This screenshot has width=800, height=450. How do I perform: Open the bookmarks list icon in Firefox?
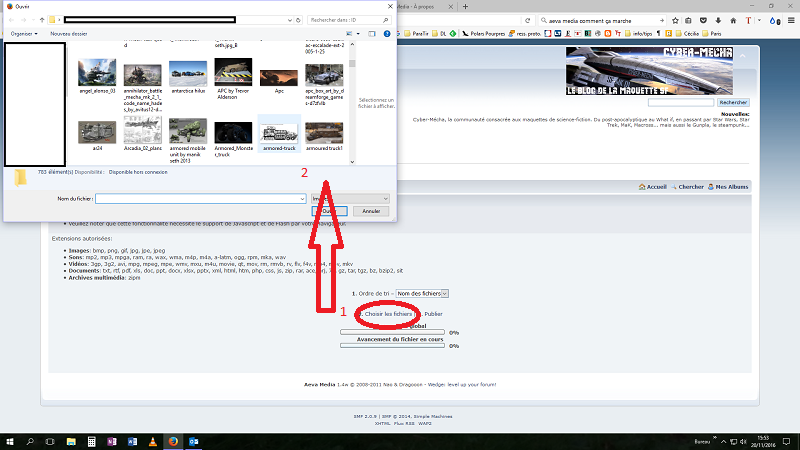pyautogui.click(x=688, y=20)
